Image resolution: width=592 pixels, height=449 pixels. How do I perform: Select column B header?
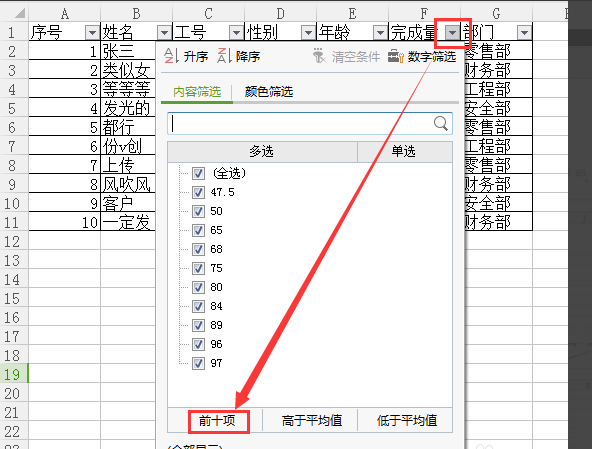137,13
